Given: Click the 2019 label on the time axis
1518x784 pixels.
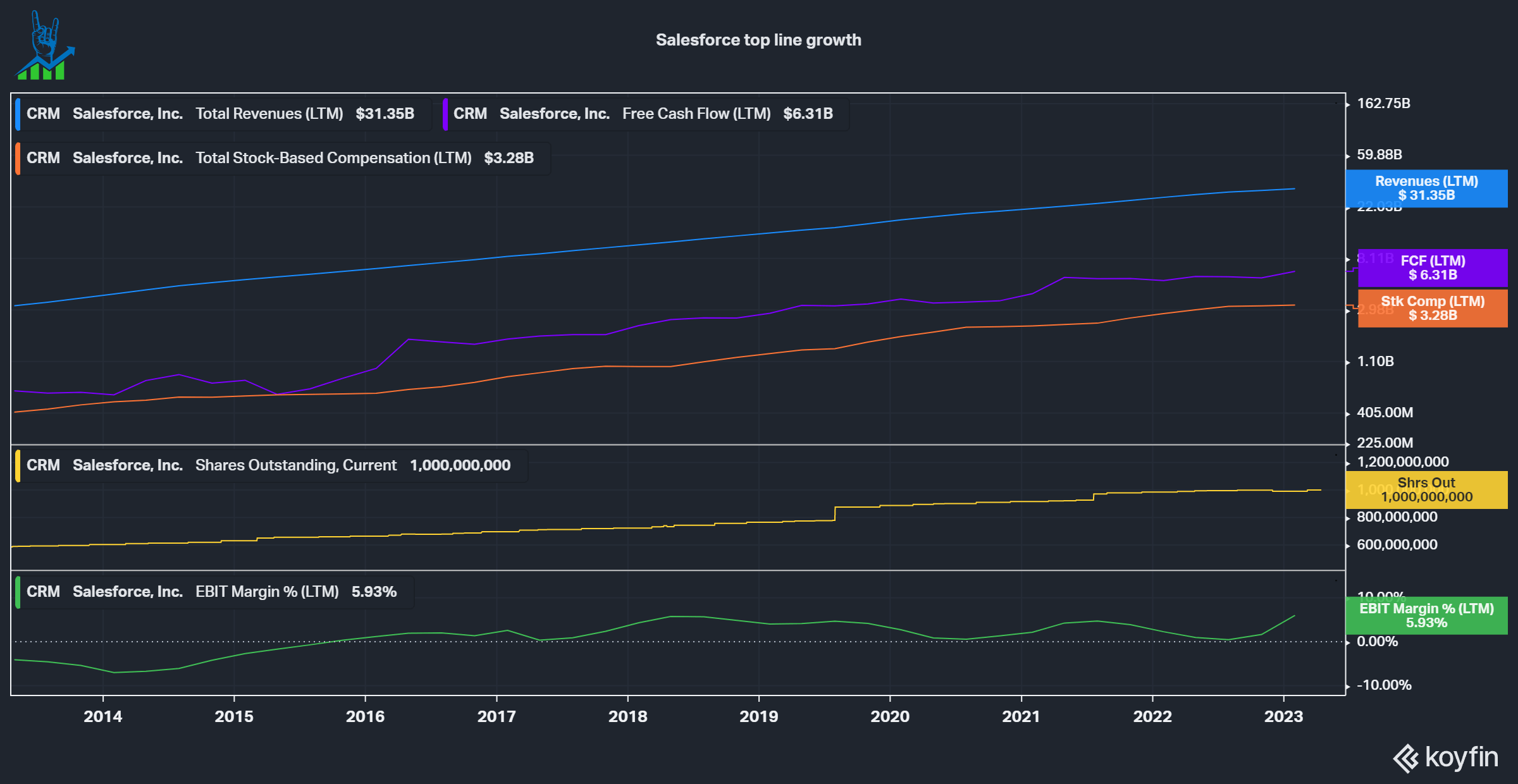Looking at the screenshot, I should (x=758, y=716).
